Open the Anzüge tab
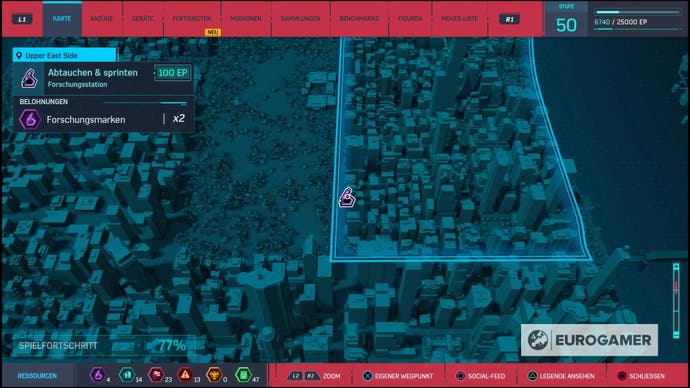Screen dimensions: 690x388 [102, 18]
